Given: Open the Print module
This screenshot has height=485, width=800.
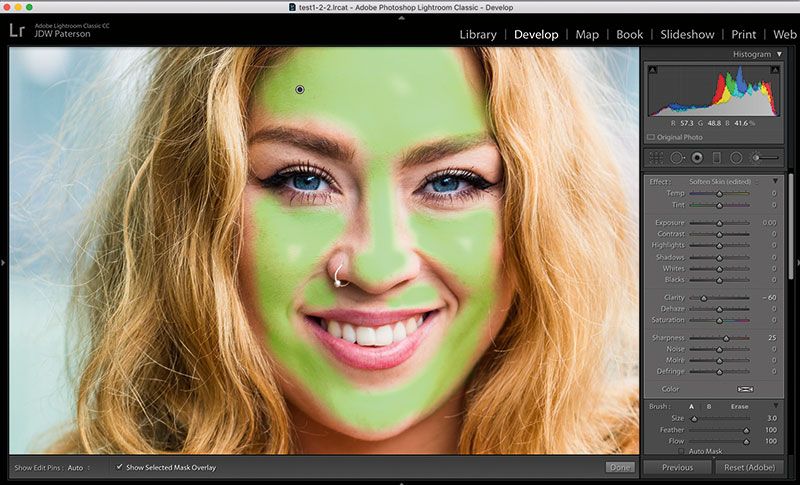Looking at the screenshot, I should (x=743, y=35).
